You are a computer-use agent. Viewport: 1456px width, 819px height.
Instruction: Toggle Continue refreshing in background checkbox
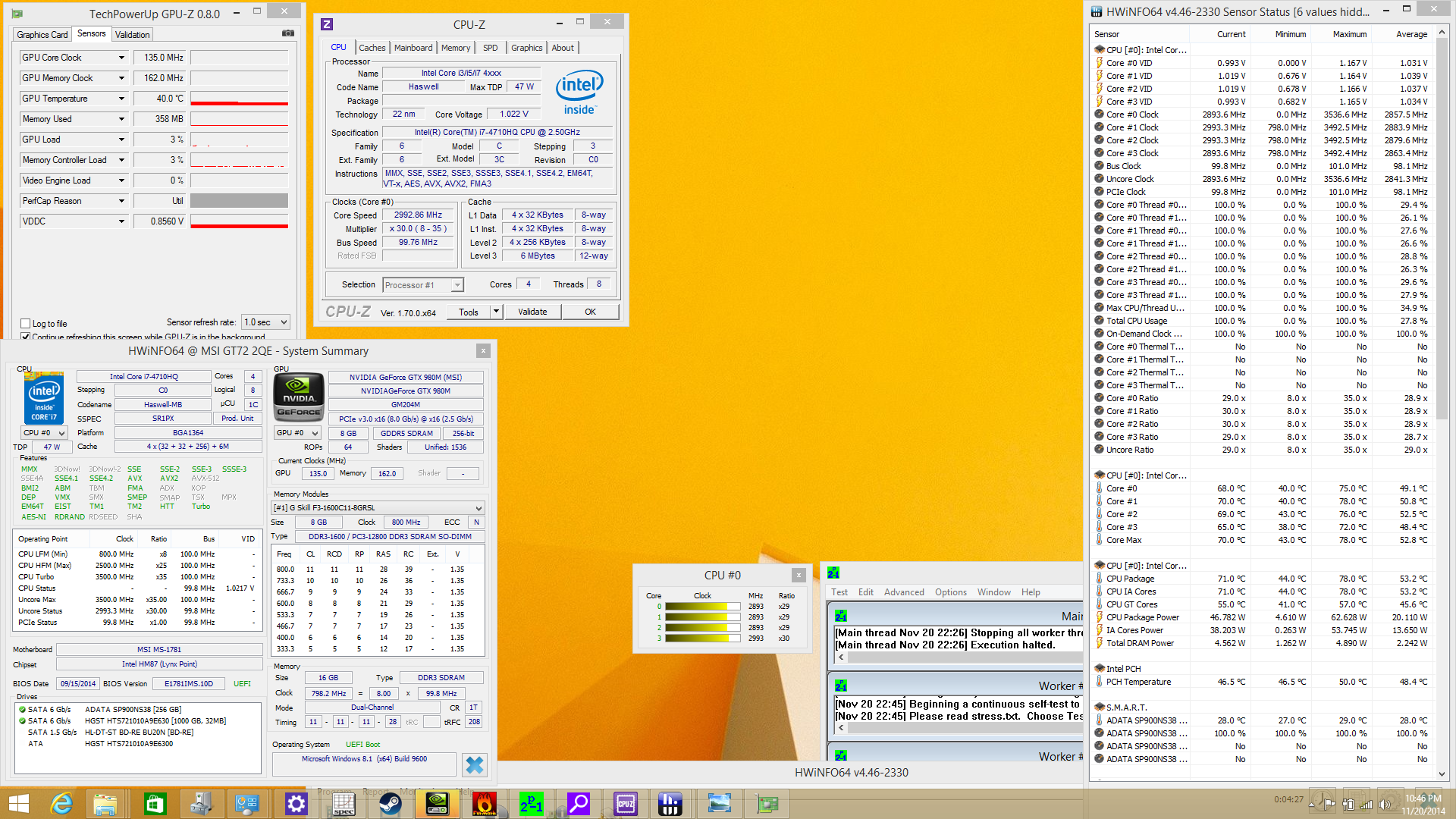(x=26, y=337)
